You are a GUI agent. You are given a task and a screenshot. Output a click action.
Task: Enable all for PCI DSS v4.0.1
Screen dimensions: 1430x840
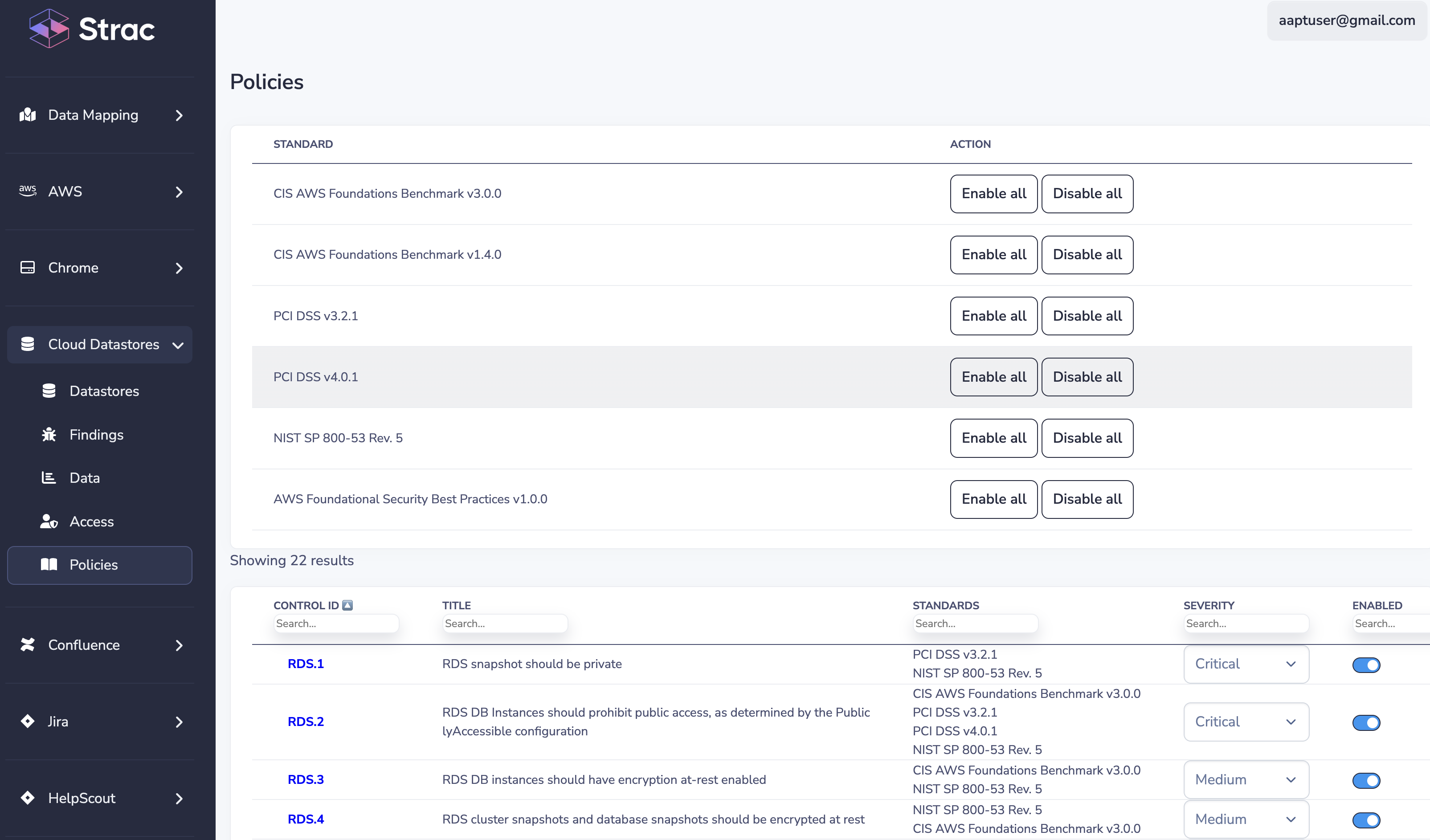tap(993, 377)
